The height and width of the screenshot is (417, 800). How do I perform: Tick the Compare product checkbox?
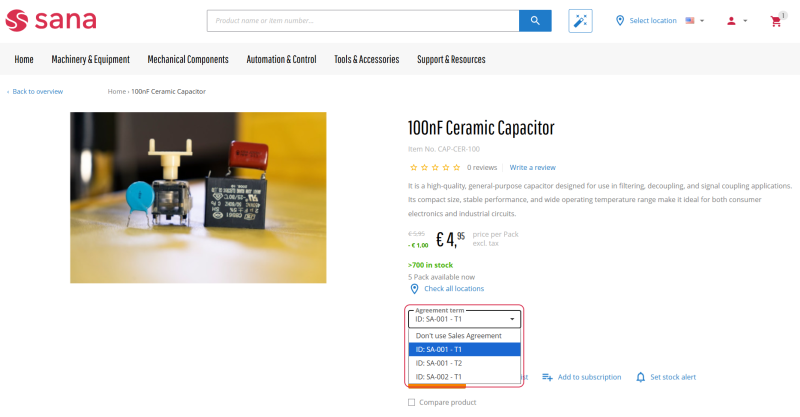point(411,402)
